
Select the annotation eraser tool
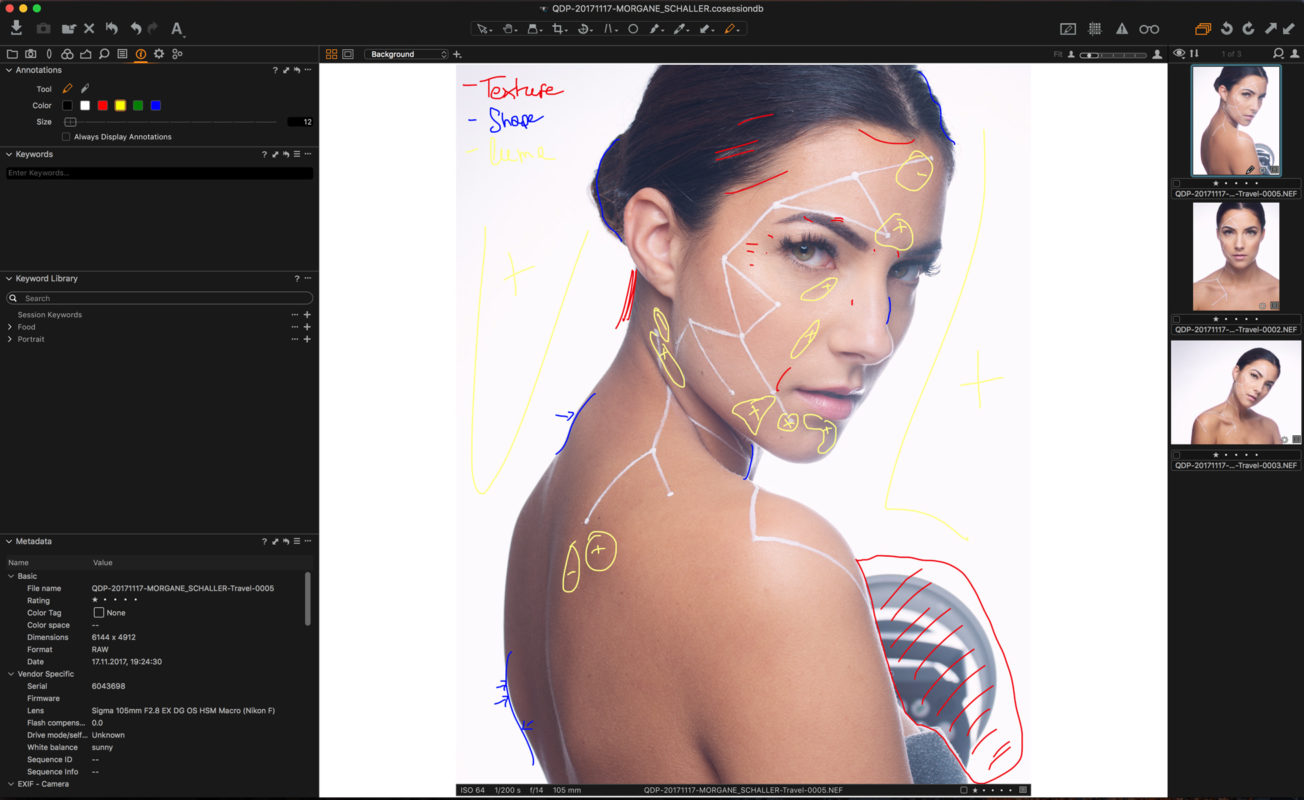click(85, 89)
